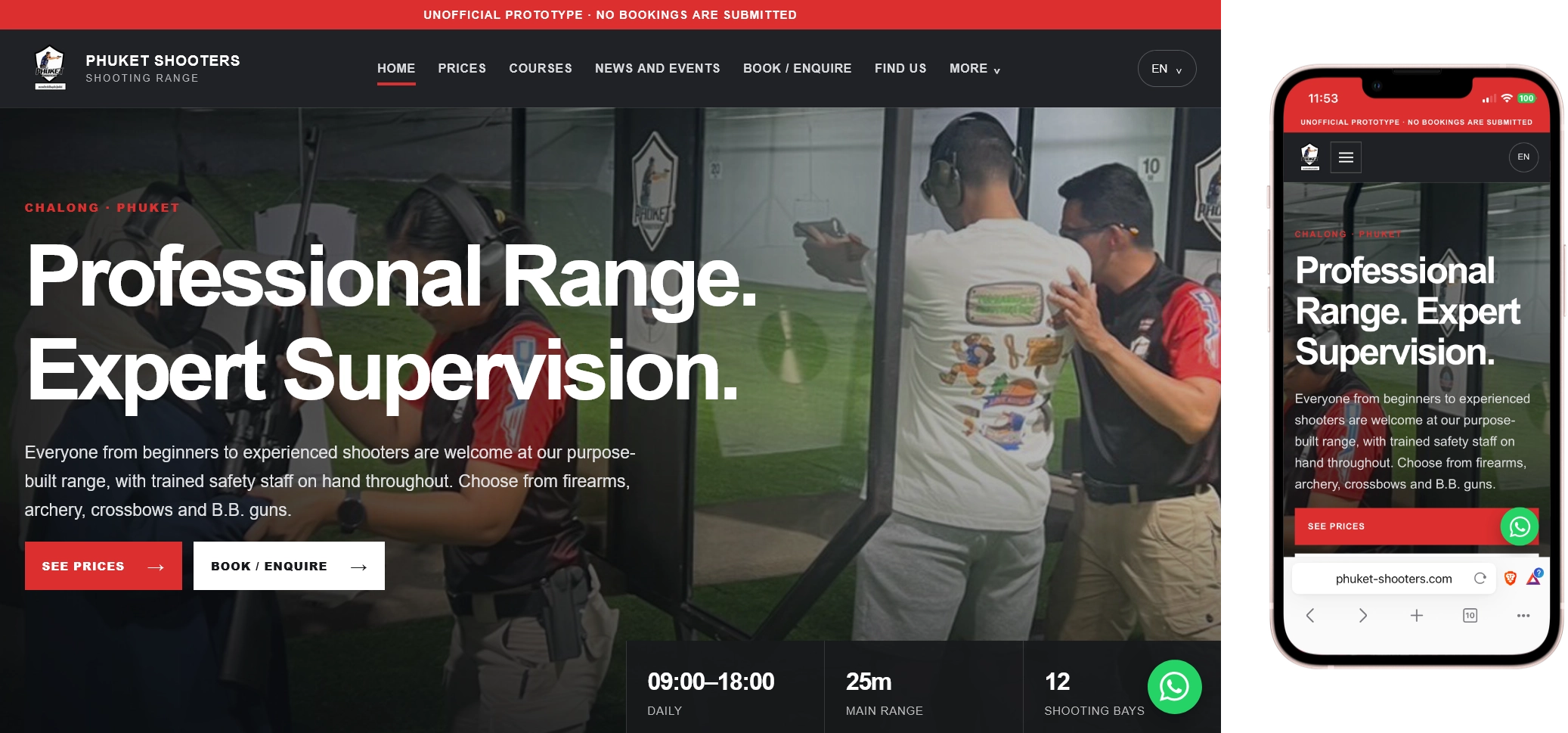Tap WhatsApp chat bubble on phone mockup
The width and height of the screenshot is (1568, 733).
coord(1520,526)
